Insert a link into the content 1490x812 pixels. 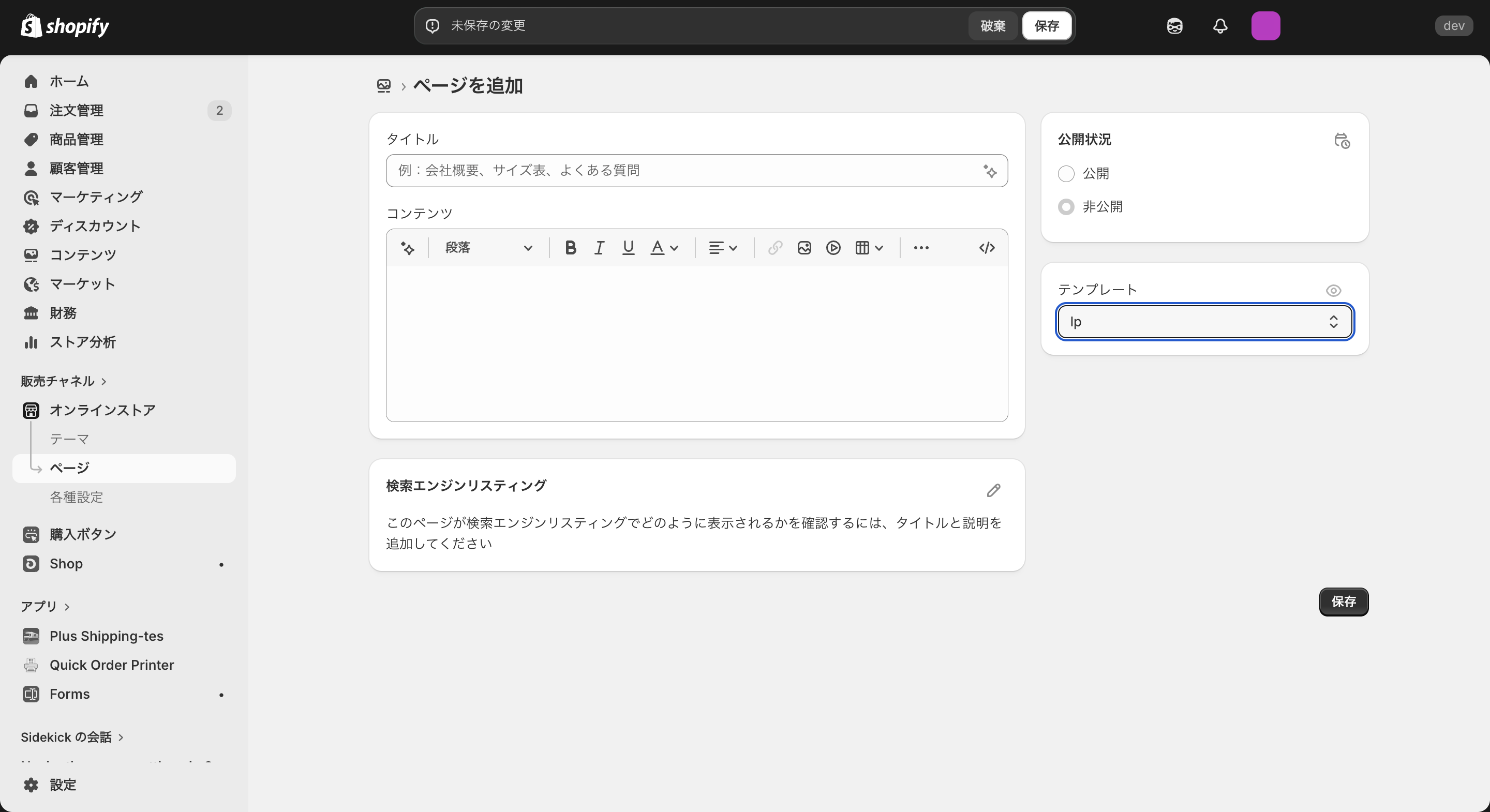coord(774,248)
